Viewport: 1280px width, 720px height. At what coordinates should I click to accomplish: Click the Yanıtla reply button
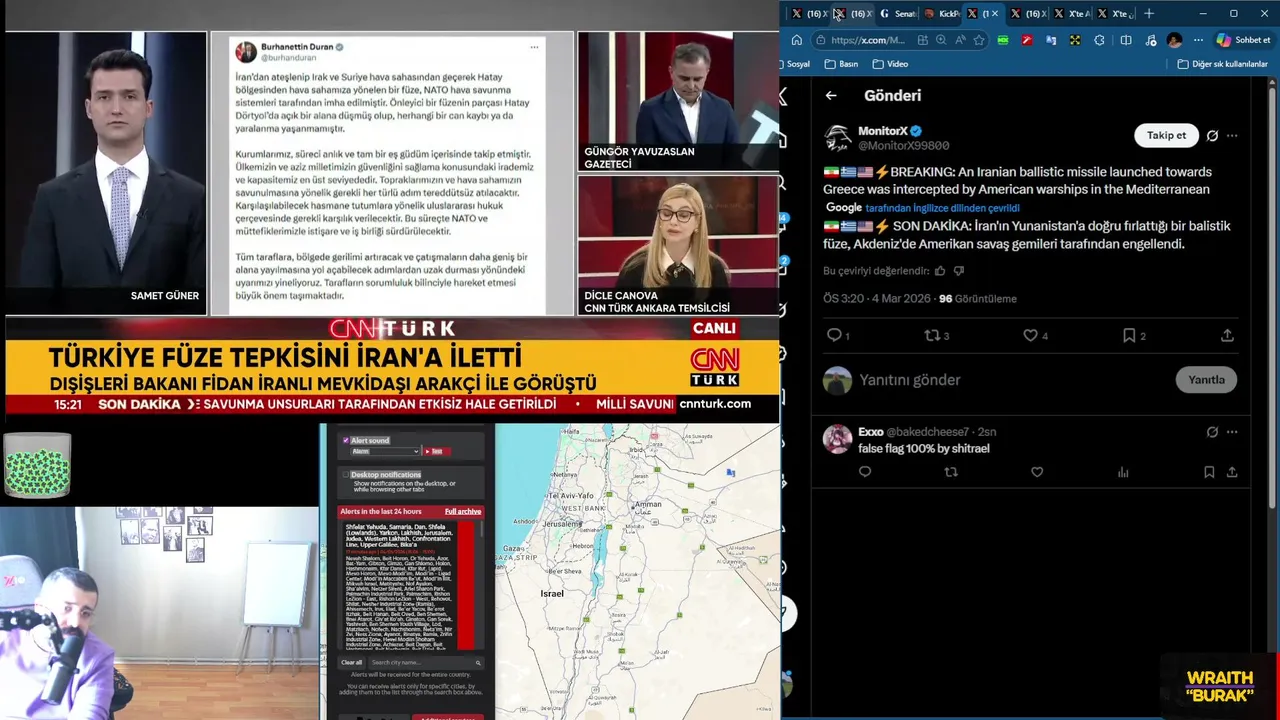(x=1206, y=380)
